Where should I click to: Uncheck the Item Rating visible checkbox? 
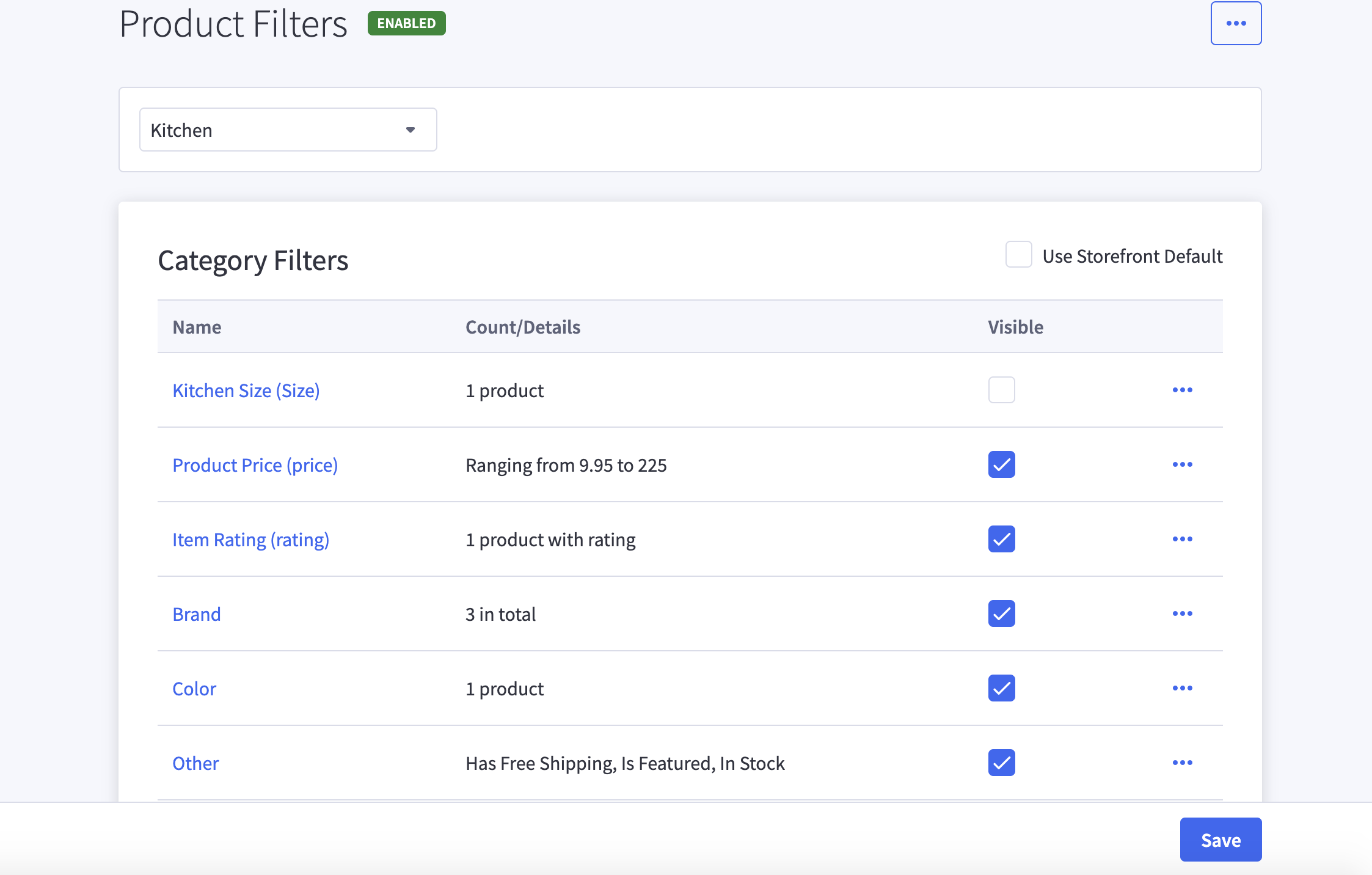pos(1001,539)
